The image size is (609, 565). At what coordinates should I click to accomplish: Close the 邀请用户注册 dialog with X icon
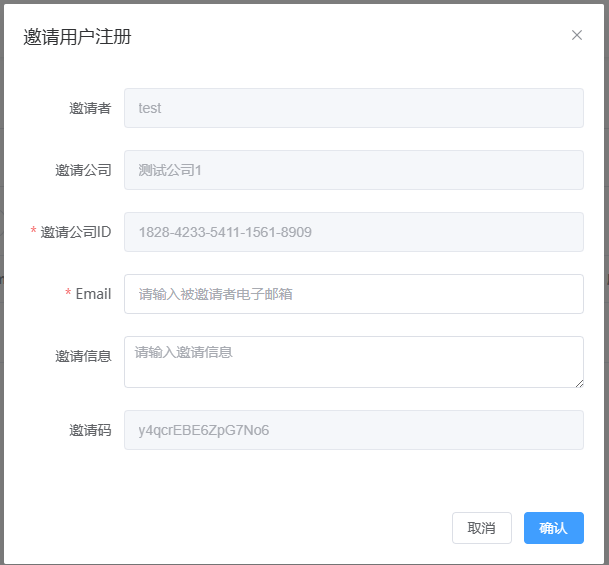pyautogui.click(x=577, y=35)
